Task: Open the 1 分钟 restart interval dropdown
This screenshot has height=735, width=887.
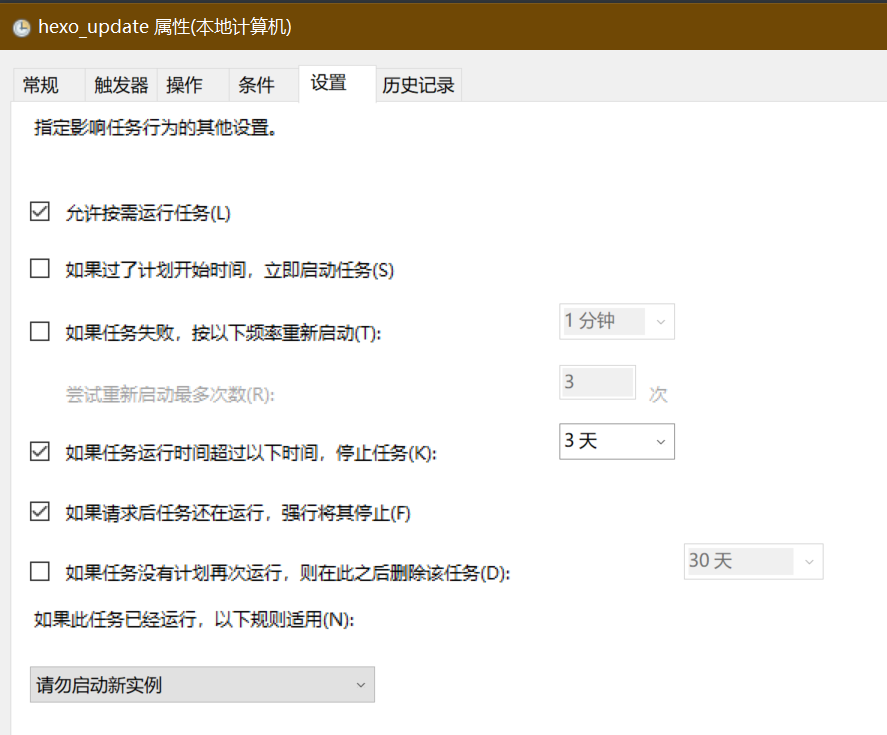Action: click(617, 321)
